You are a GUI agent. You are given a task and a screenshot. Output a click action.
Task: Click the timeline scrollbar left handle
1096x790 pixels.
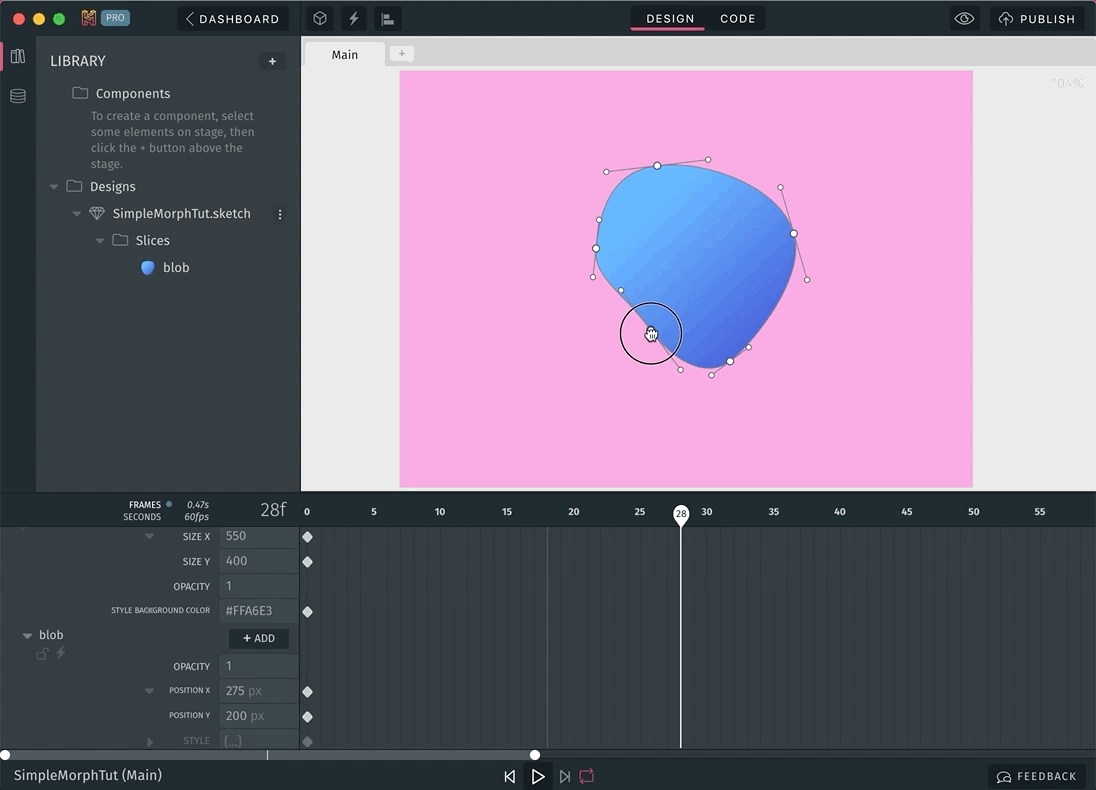point(6,755)
